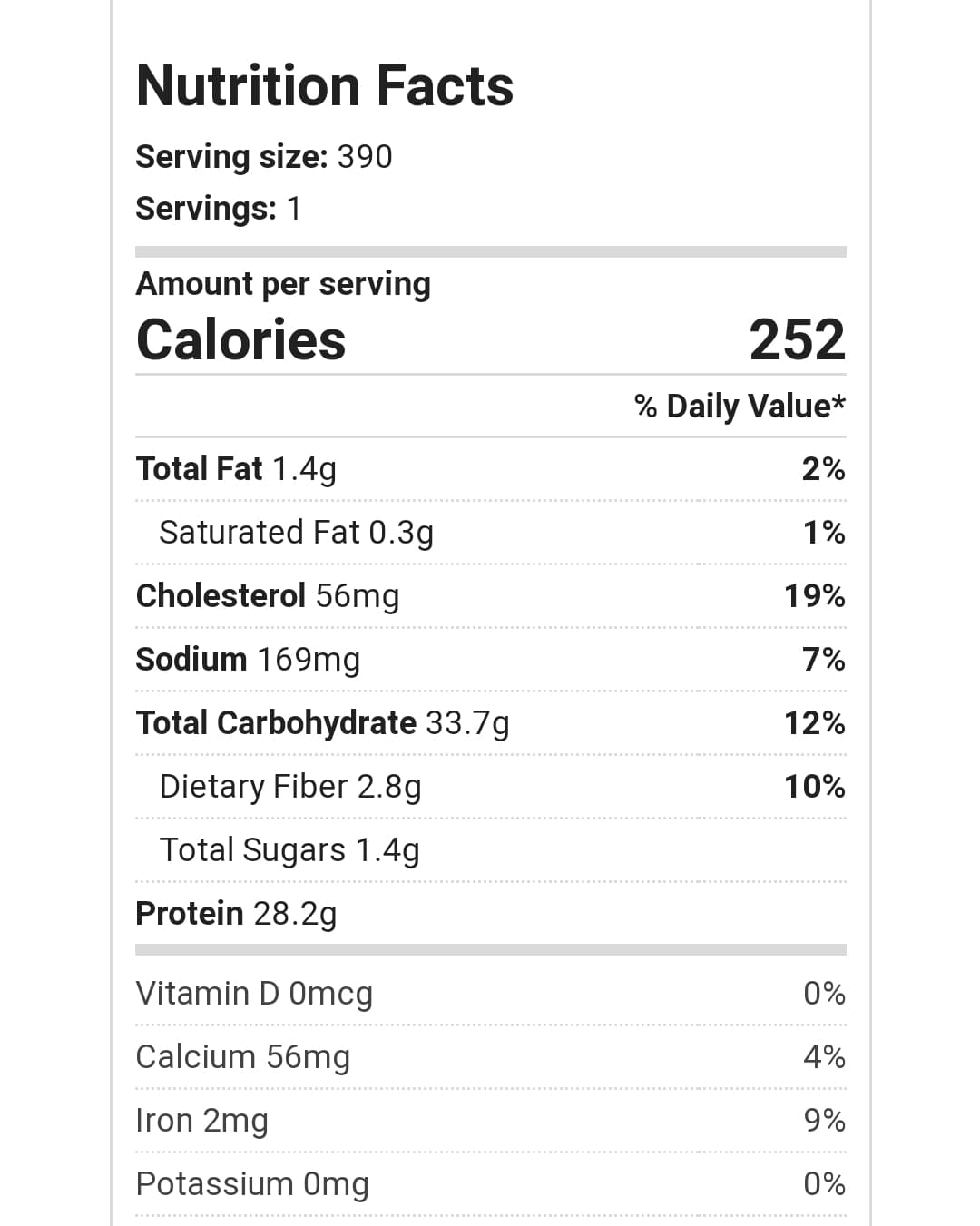Screen dimensions: 980x1226
Task: Click the Iron 2mg row
Action: (201, 1121)
